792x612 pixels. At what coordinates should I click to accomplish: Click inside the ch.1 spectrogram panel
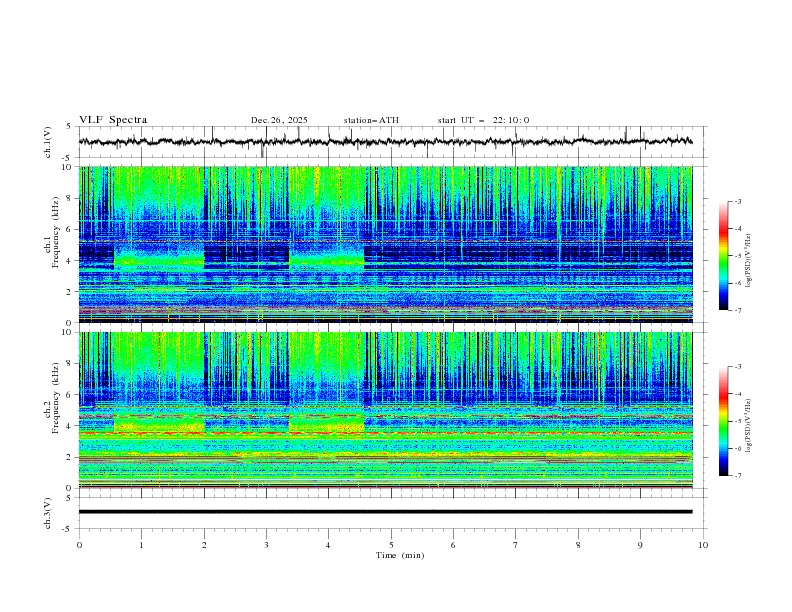[385, 244]
